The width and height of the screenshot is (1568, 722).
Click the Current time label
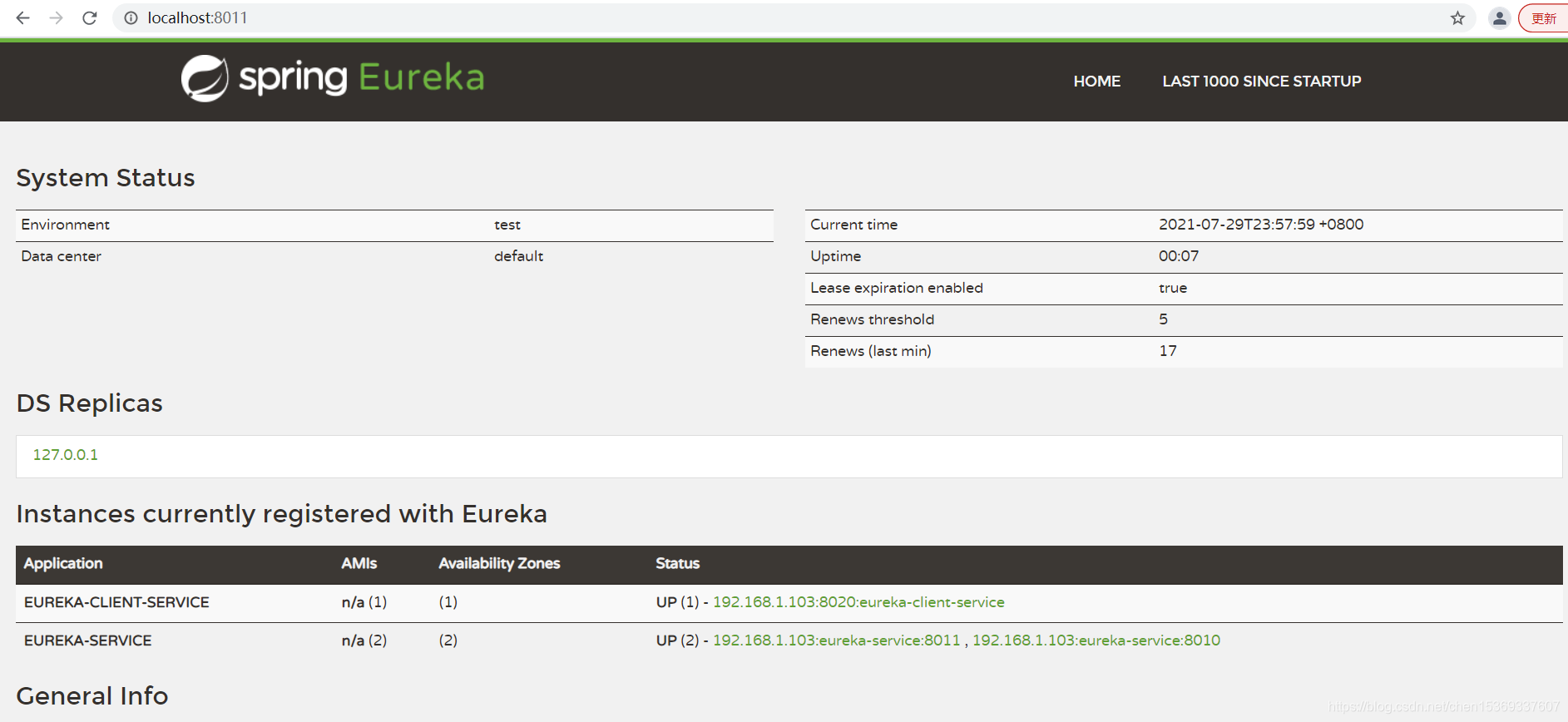click(x=854, y=225)
